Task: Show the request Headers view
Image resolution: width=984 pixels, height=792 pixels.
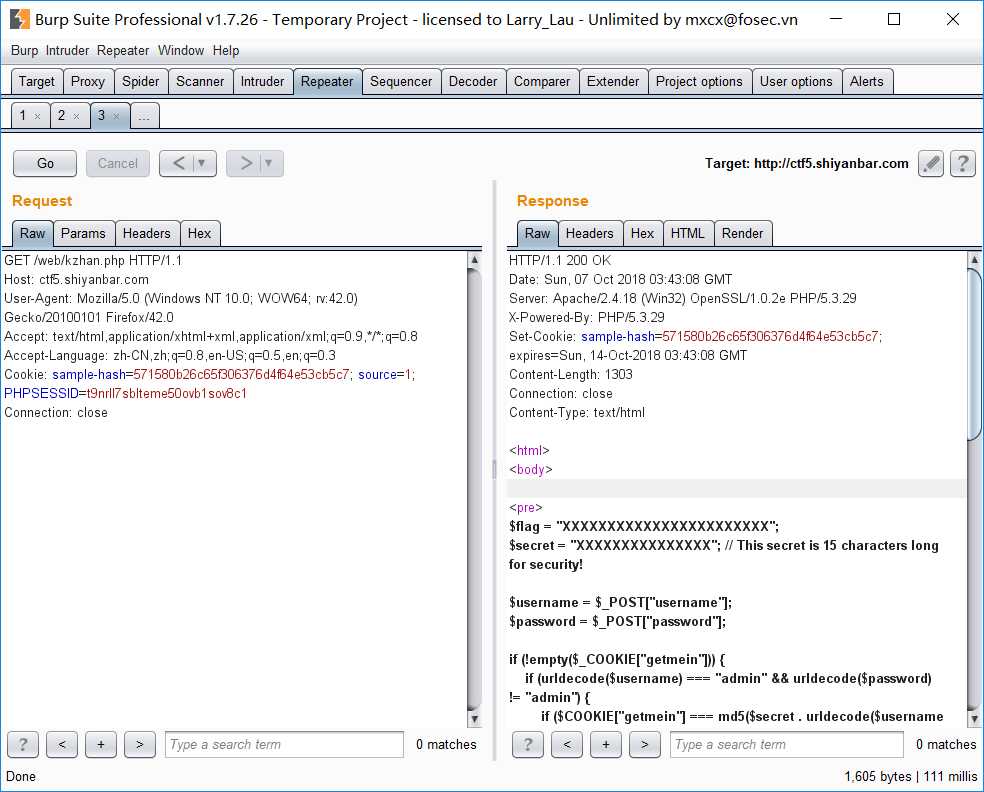Action: click(x=147, y=233)
